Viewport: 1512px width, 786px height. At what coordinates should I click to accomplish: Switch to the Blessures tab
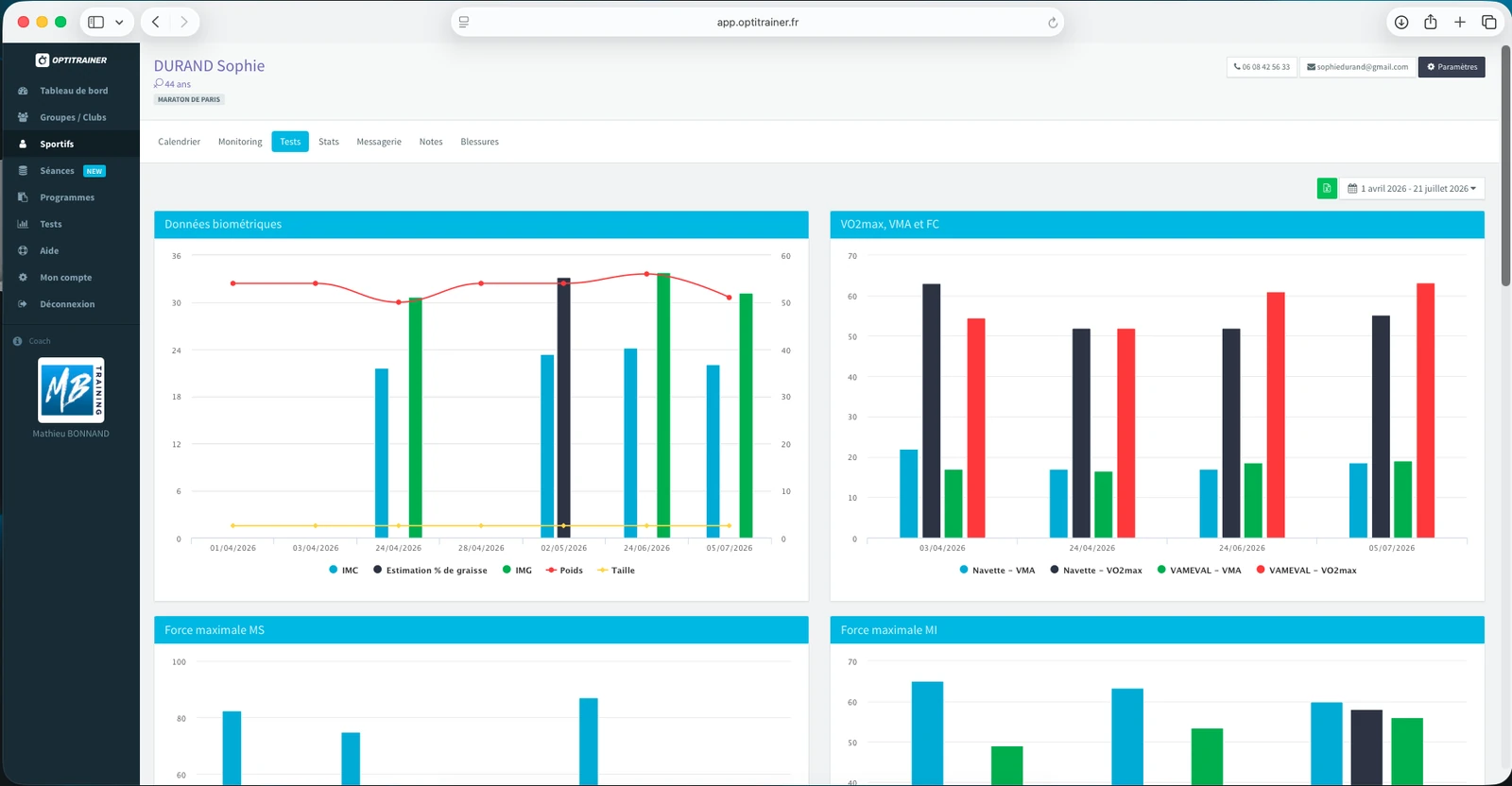click(479, 142)
